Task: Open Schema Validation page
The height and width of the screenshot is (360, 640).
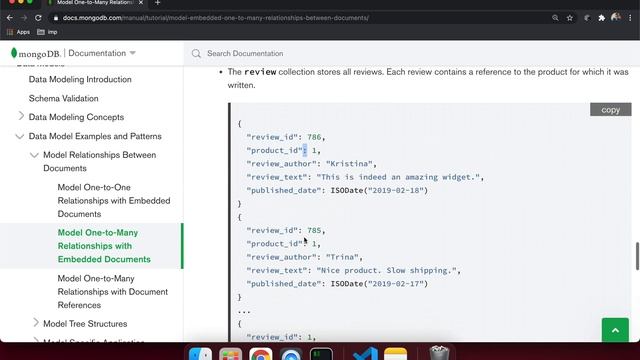Action: pyautogui.click(x=64, y=98)
